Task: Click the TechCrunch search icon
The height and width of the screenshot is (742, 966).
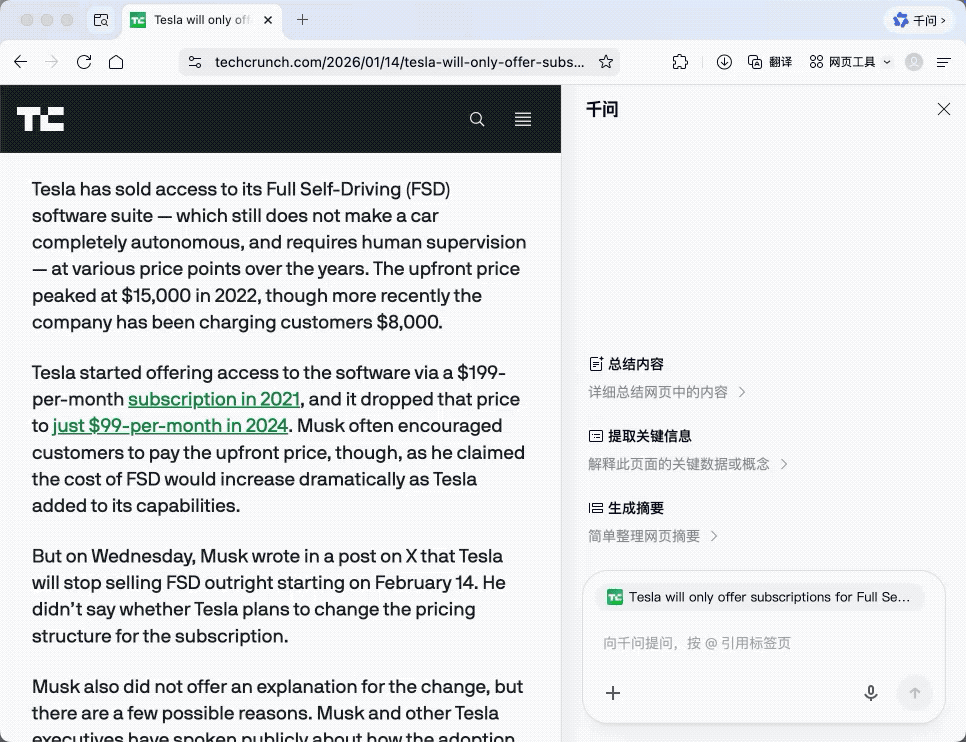Action: pos(477,120)
